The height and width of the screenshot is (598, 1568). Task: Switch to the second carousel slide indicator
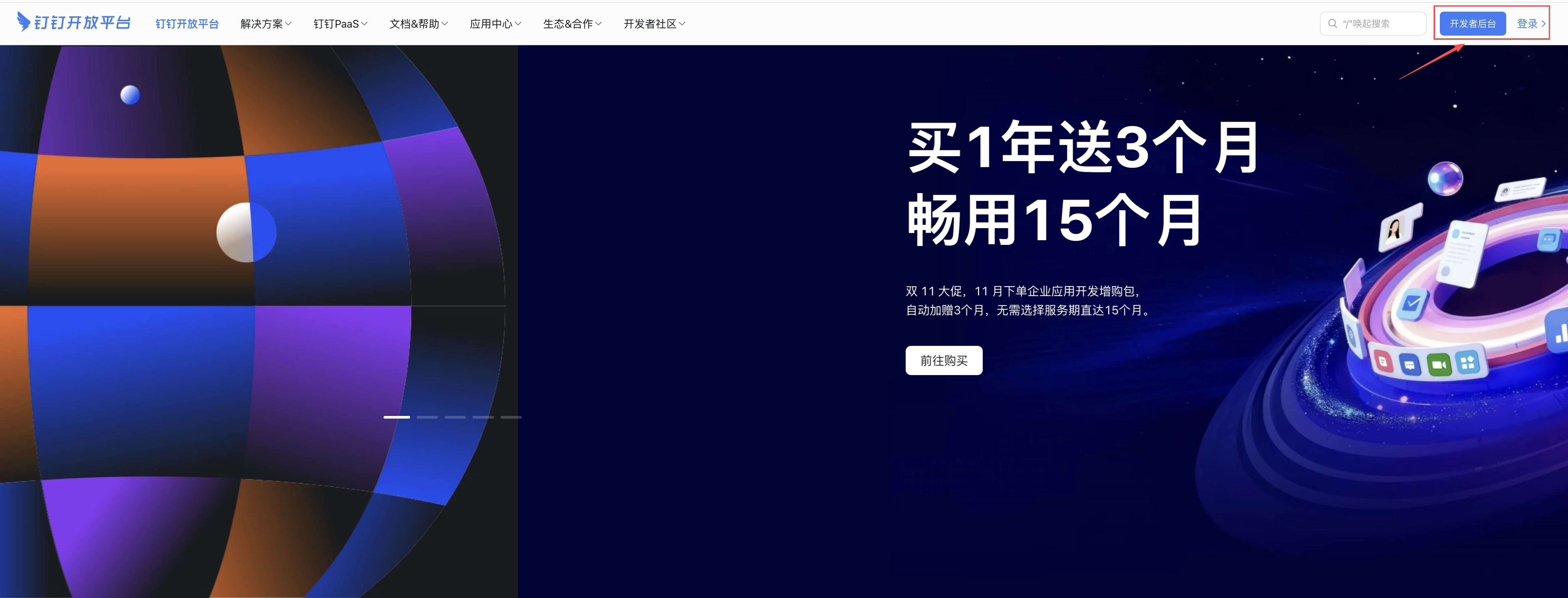[427, 417]
